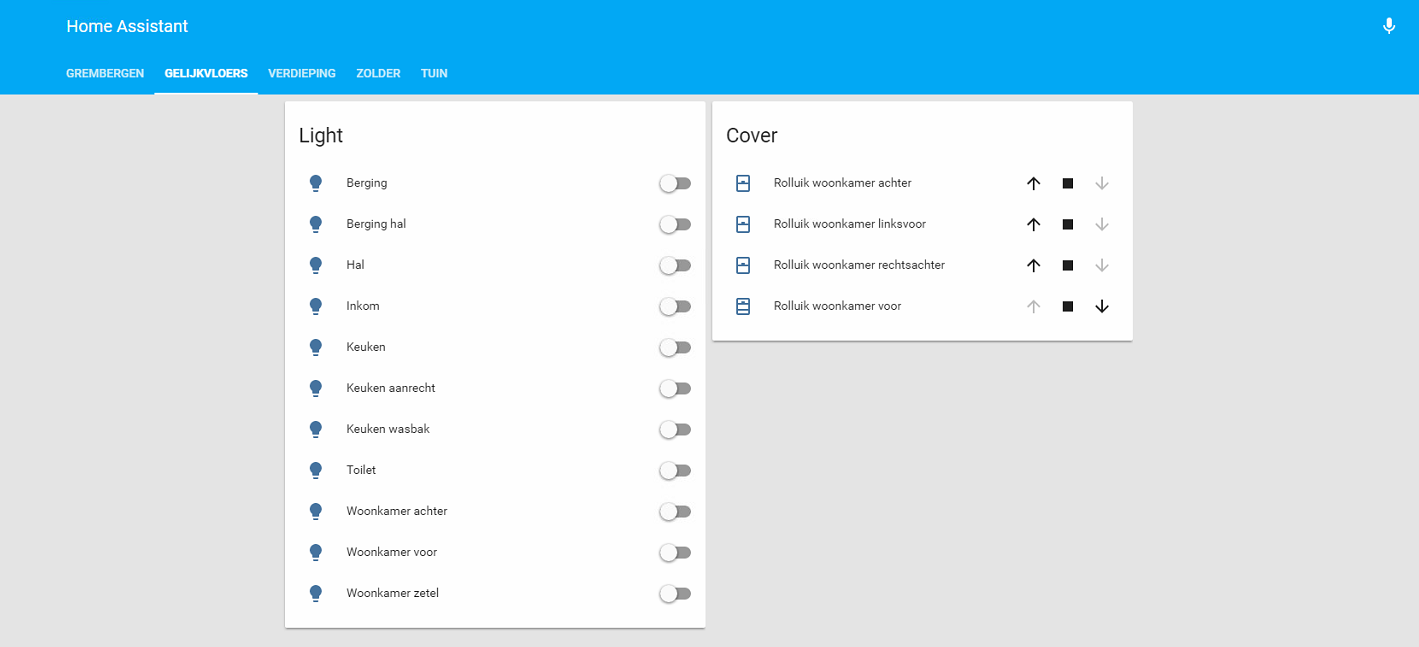Click the Rolluik woonkamer achter cover icon
Image resolution: width=1419 pixels, height=647 pixels.
tap(743, 184)
